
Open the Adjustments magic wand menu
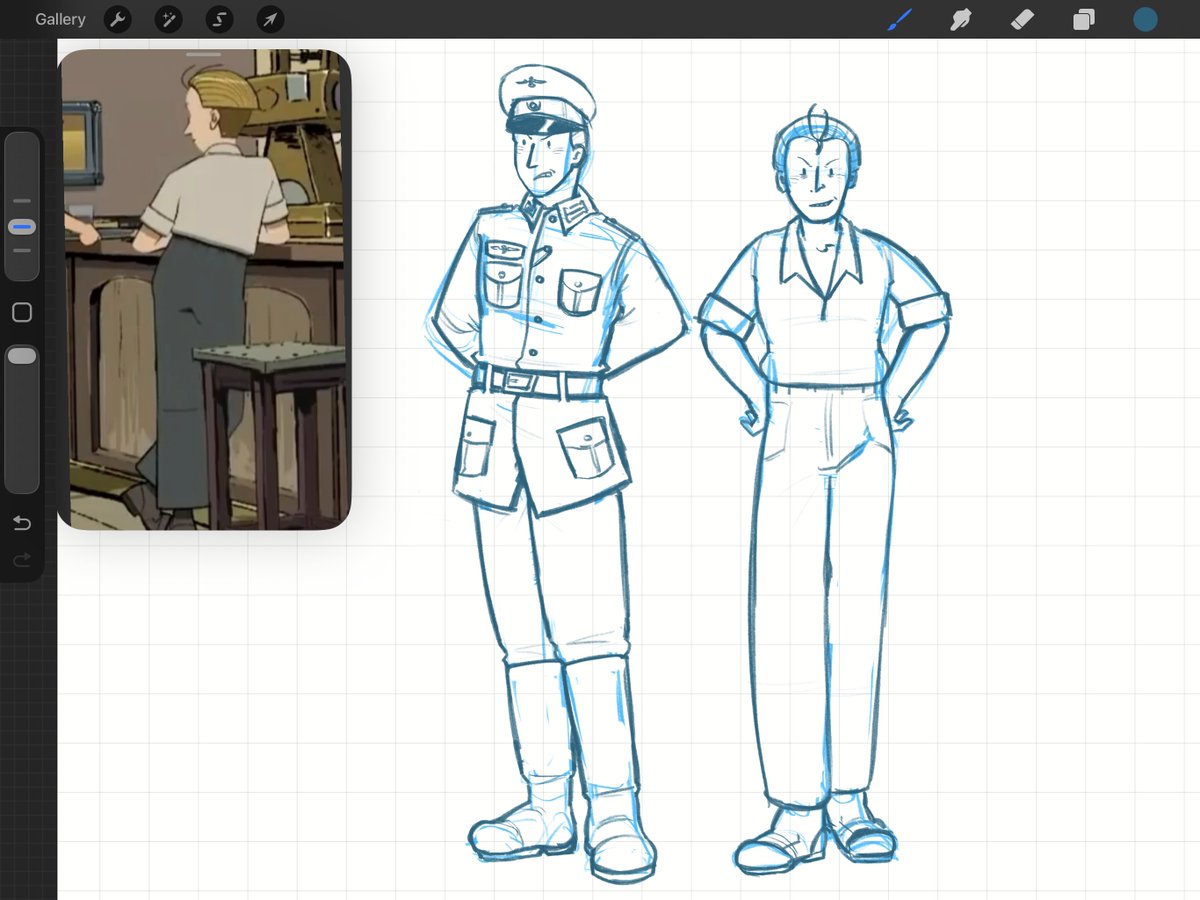tap(168, 19)
